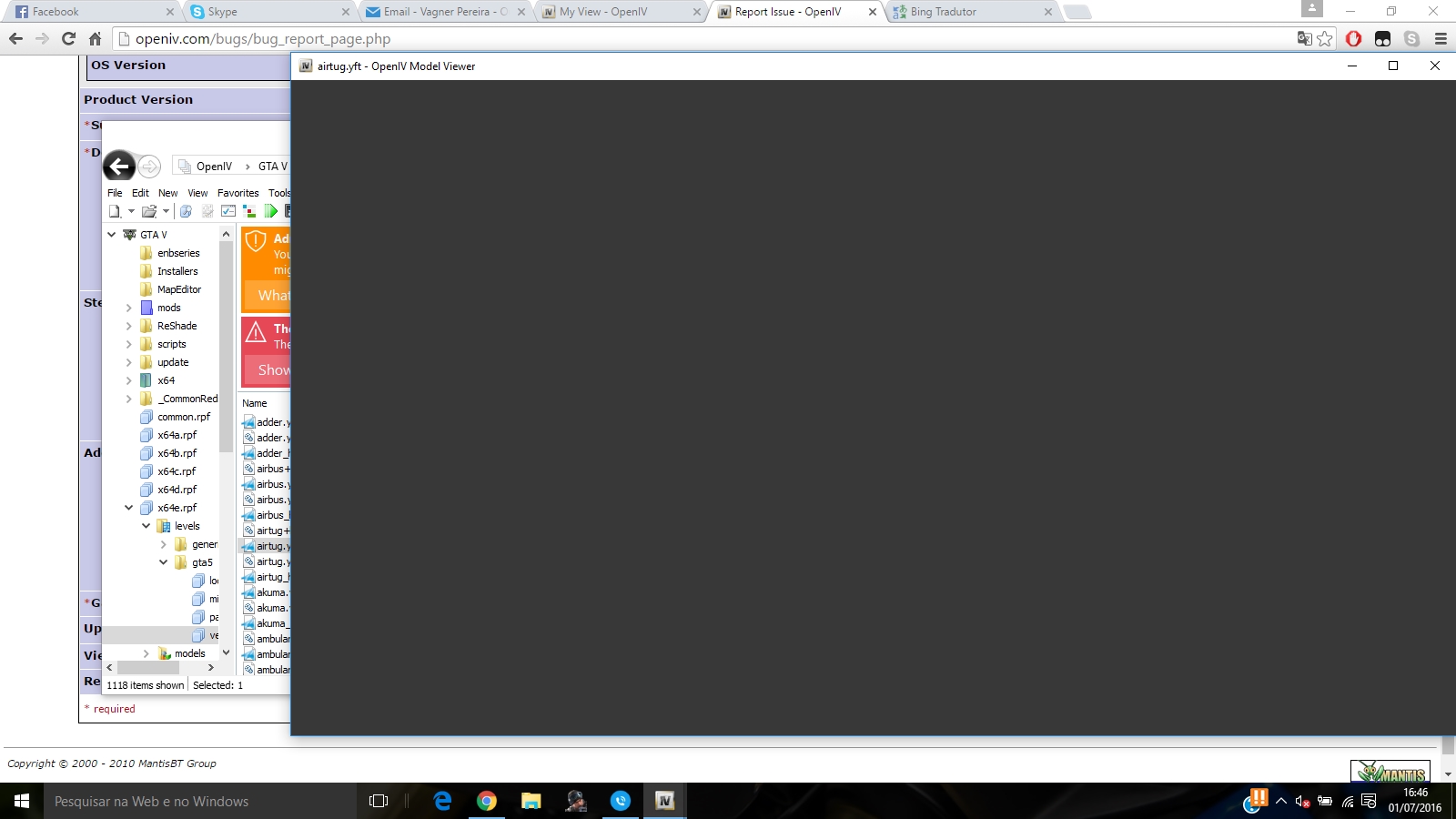Open OpenIV from the Windows taskbar
1456x819 pixels.
[664, 801]
